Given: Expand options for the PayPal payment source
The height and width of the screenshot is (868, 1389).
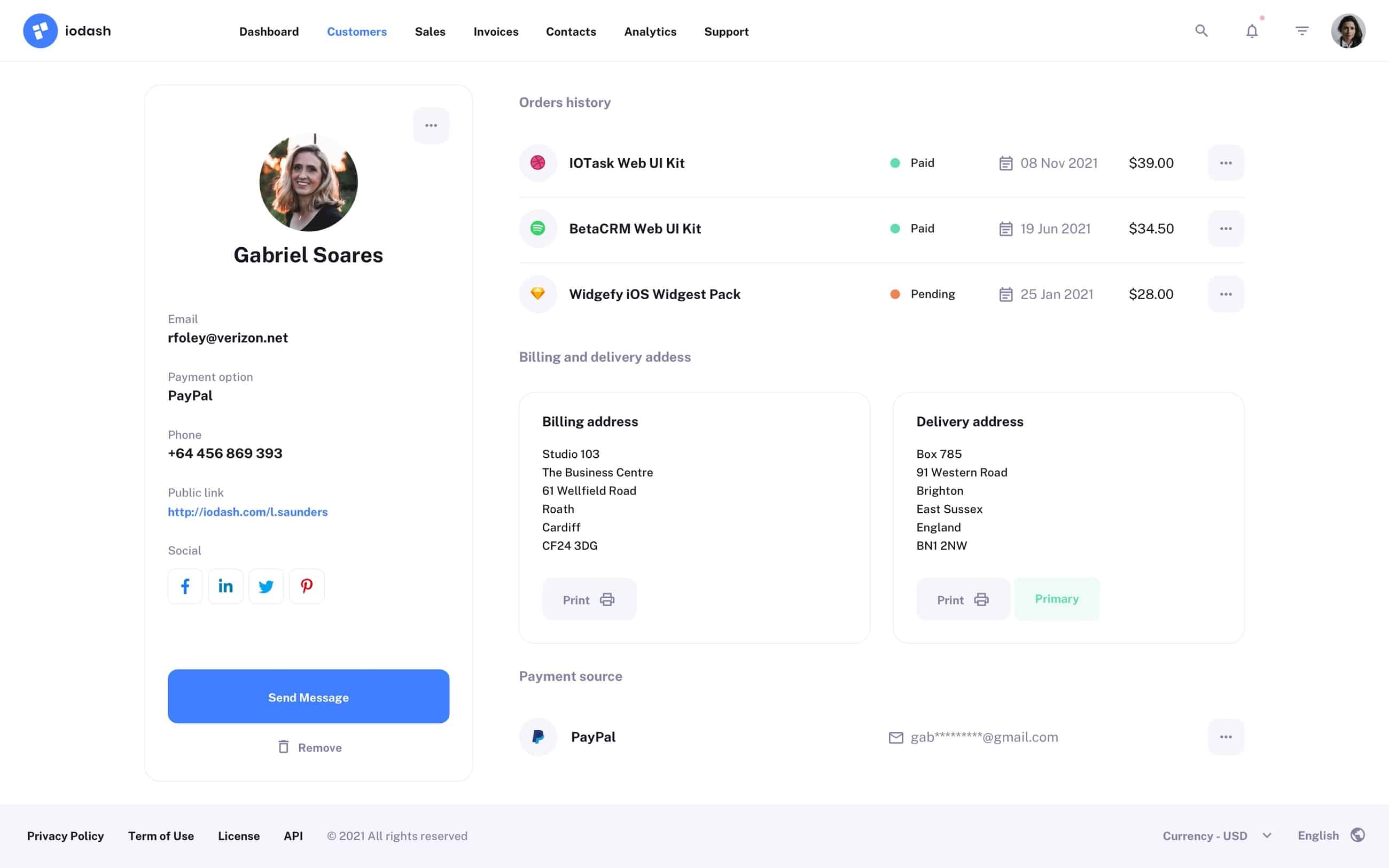Looking at the screenshot, I should [1226, 737].
